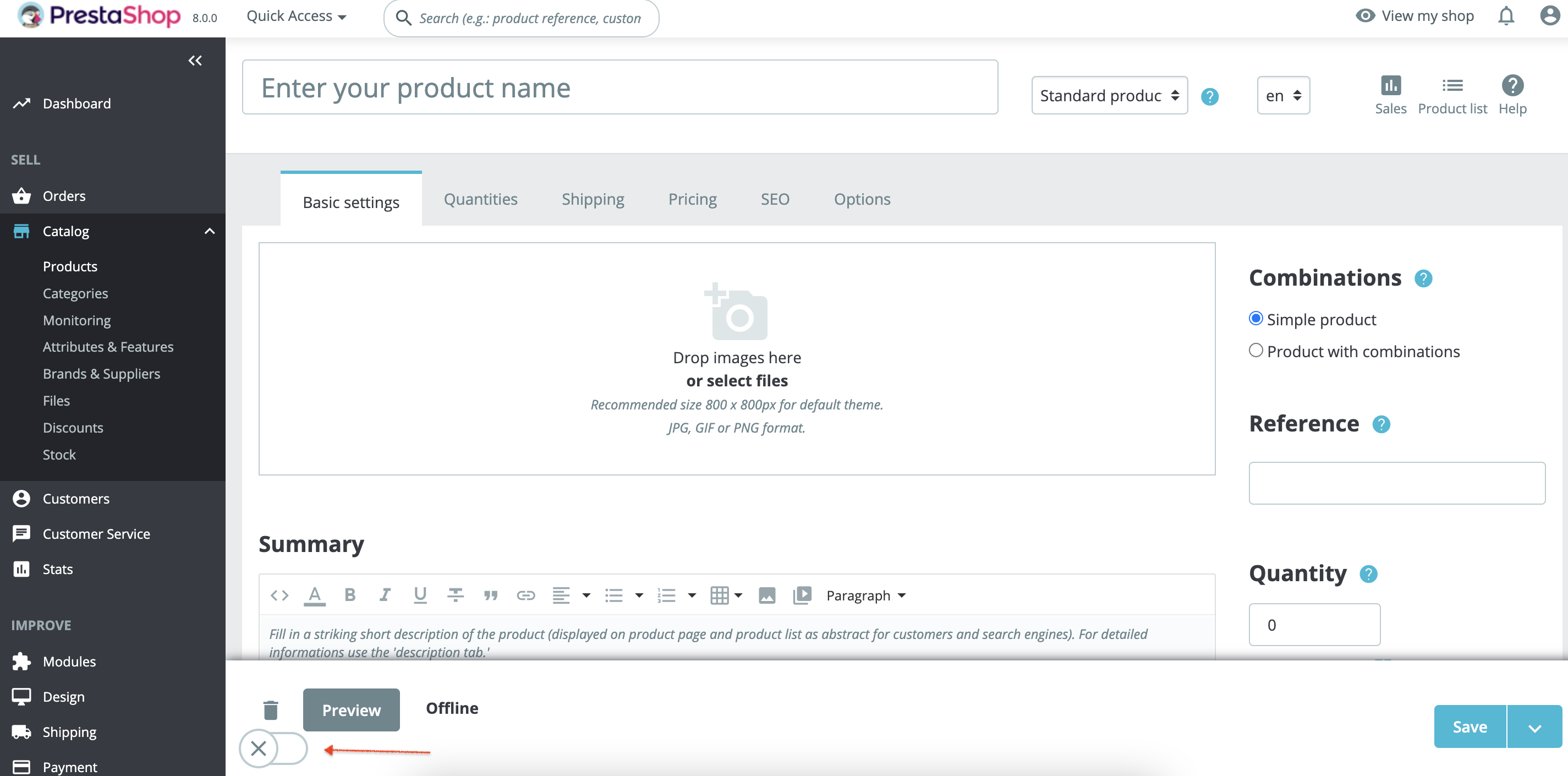Click the Preview button
1568x776 pixels.
tap(351, 709)
